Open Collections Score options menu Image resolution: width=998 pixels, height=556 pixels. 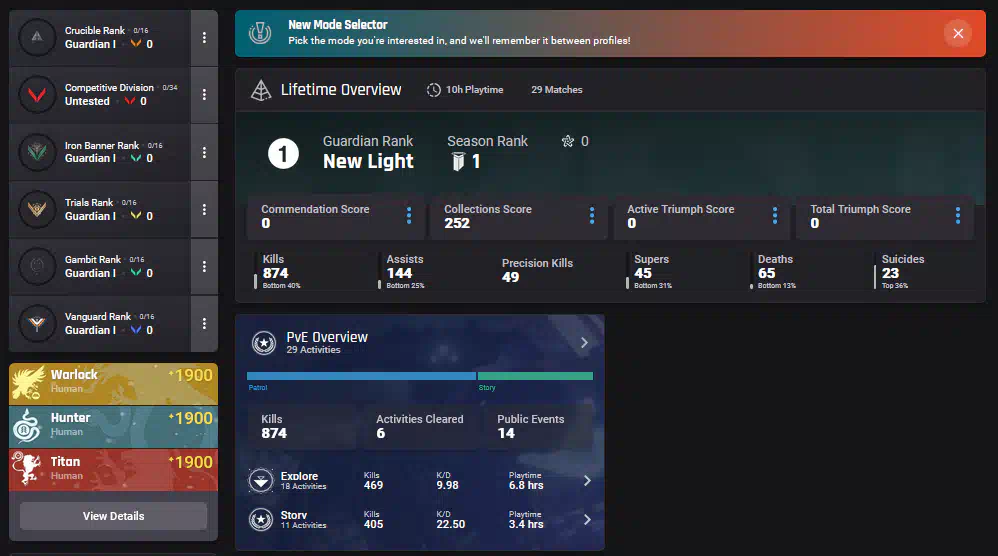592,216
